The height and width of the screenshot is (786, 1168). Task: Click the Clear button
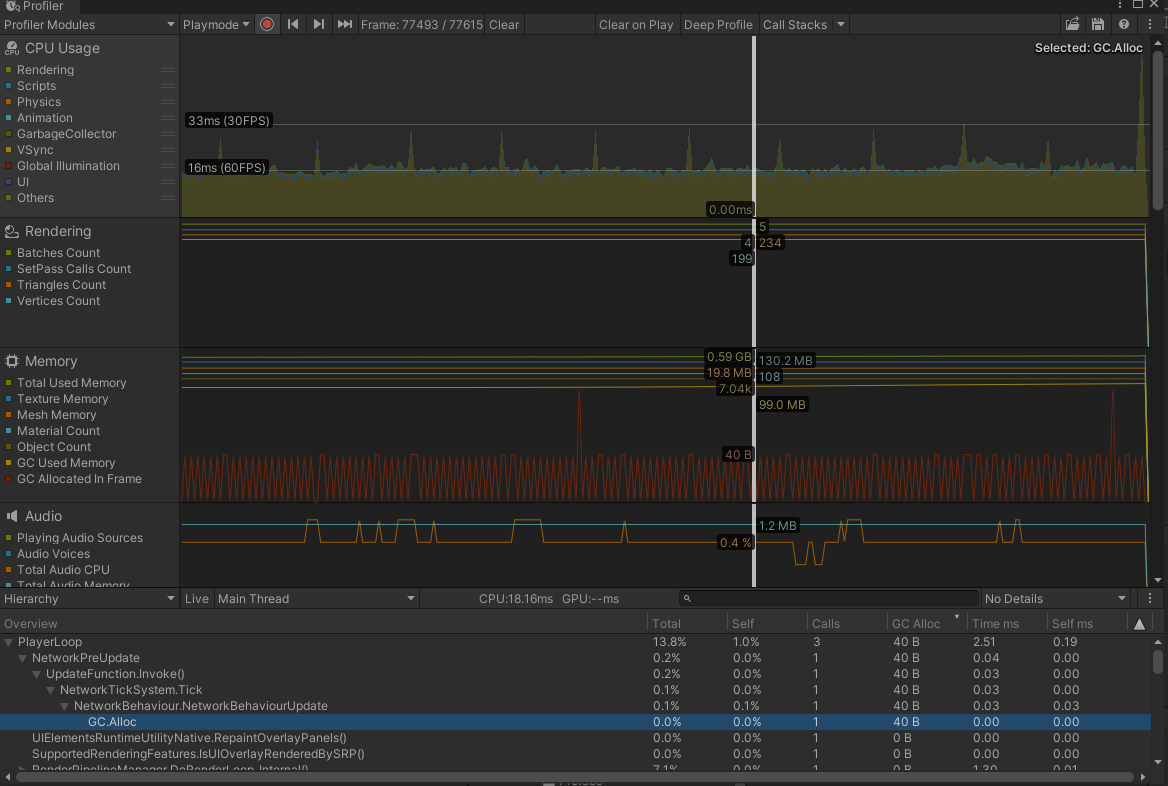coord(504,25)
